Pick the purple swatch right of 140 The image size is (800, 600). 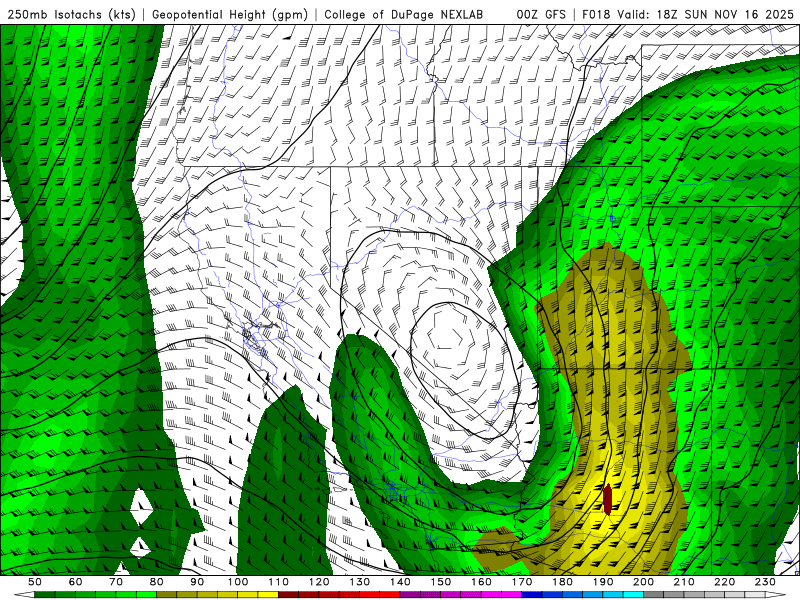pos(410,595)
